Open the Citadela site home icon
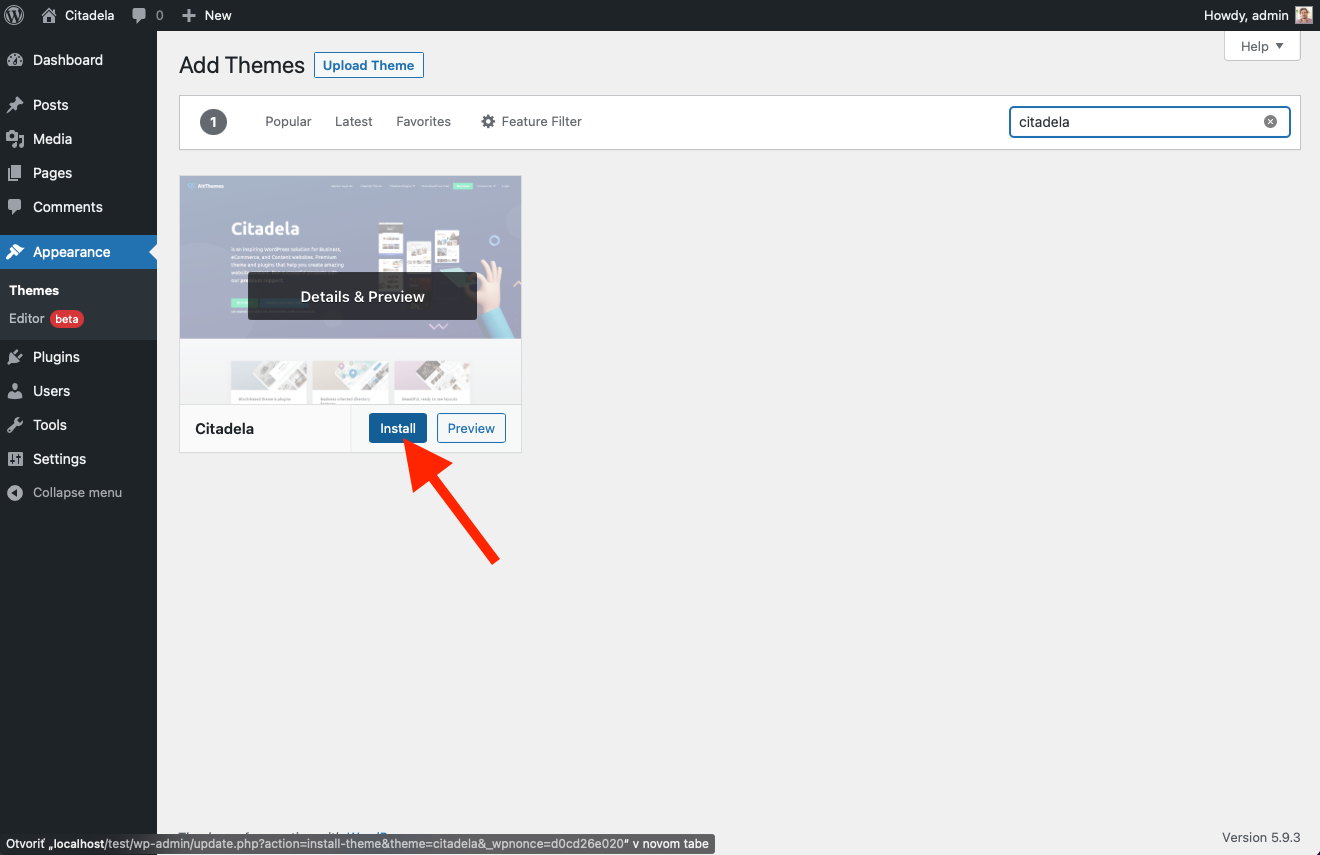The image size is (1320, 855). coord(49,15)
